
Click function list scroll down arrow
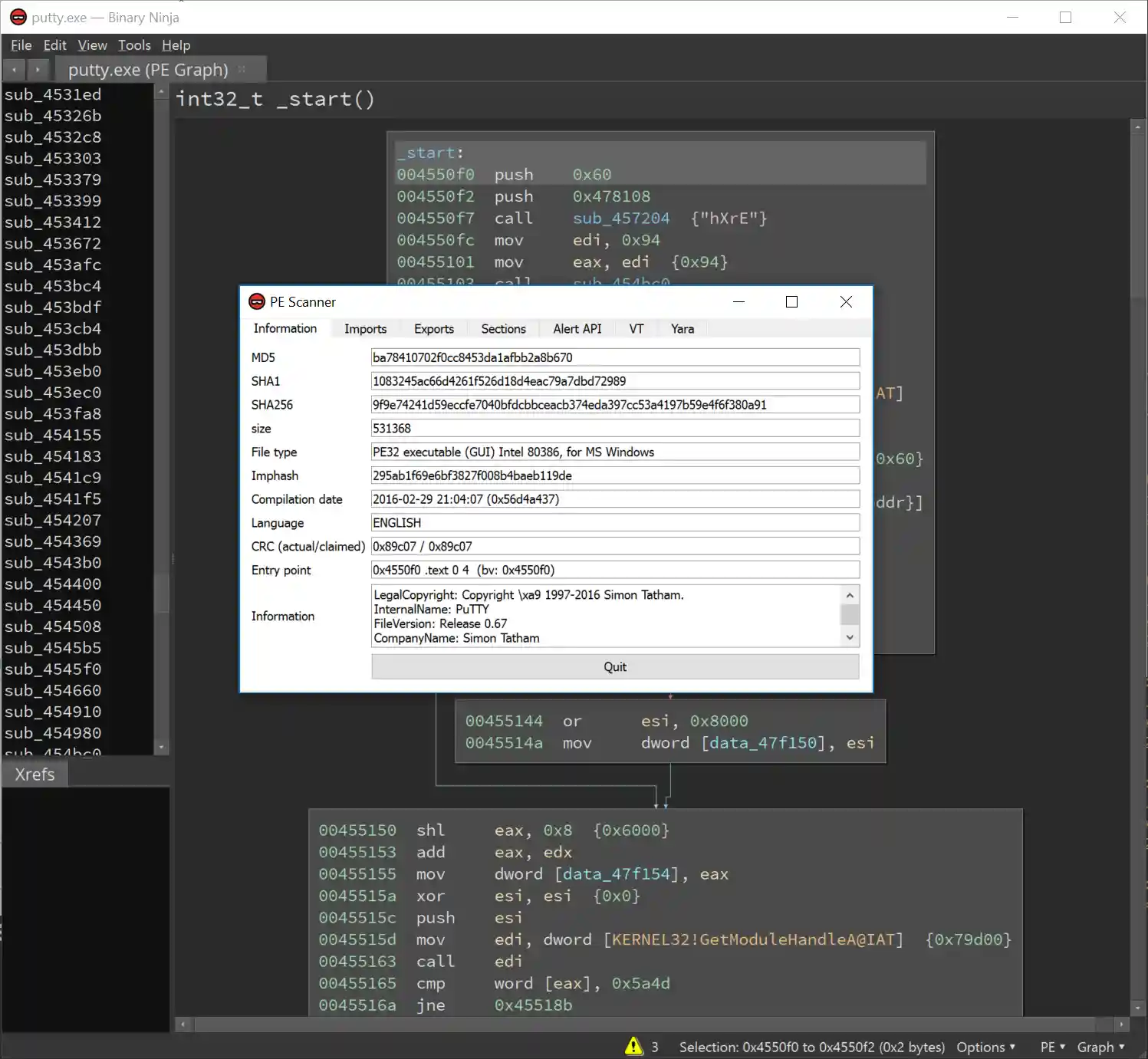(x=161, y=747)
